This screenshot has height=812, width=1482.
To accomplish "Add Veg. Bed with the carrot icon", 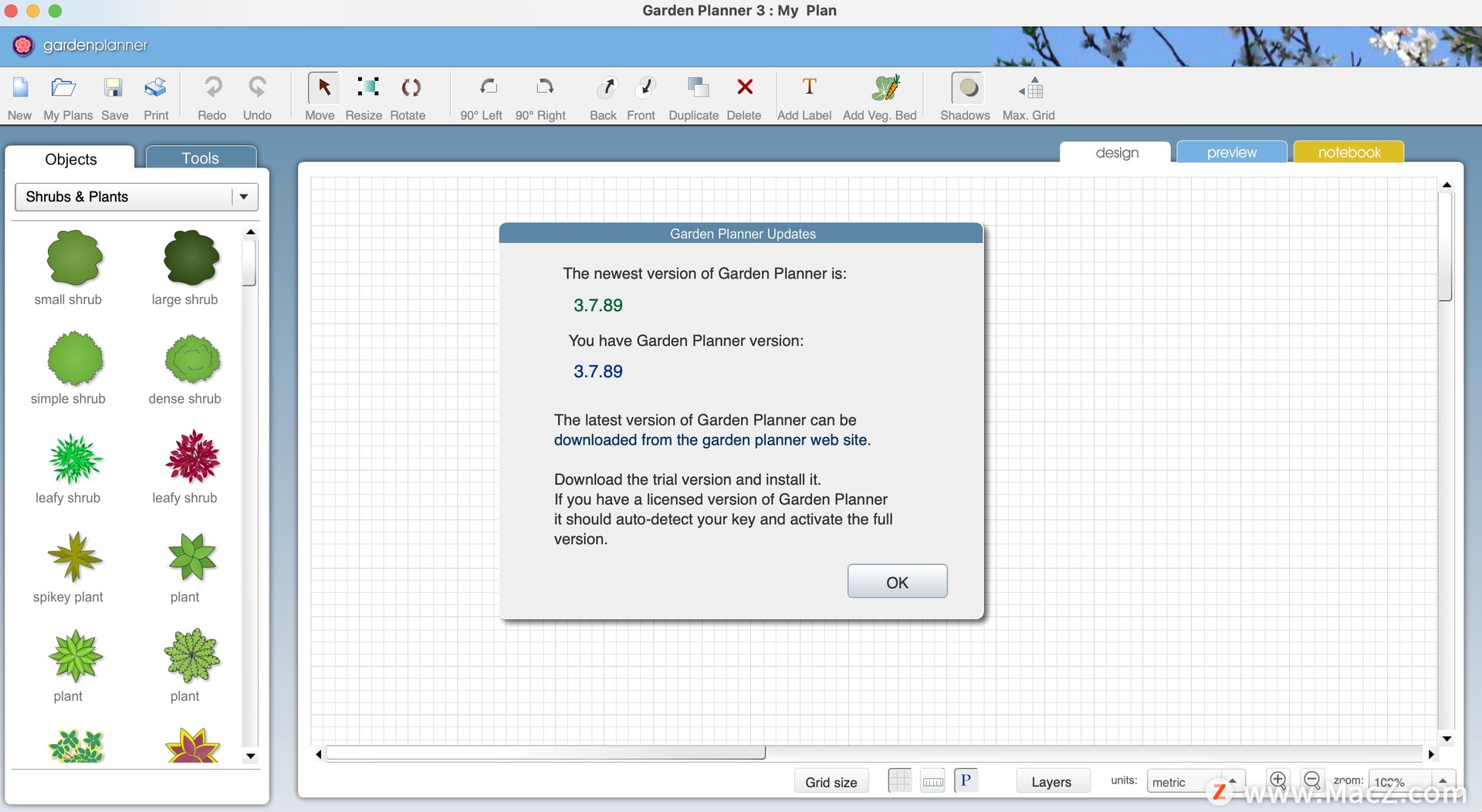I will click(885, 87).
